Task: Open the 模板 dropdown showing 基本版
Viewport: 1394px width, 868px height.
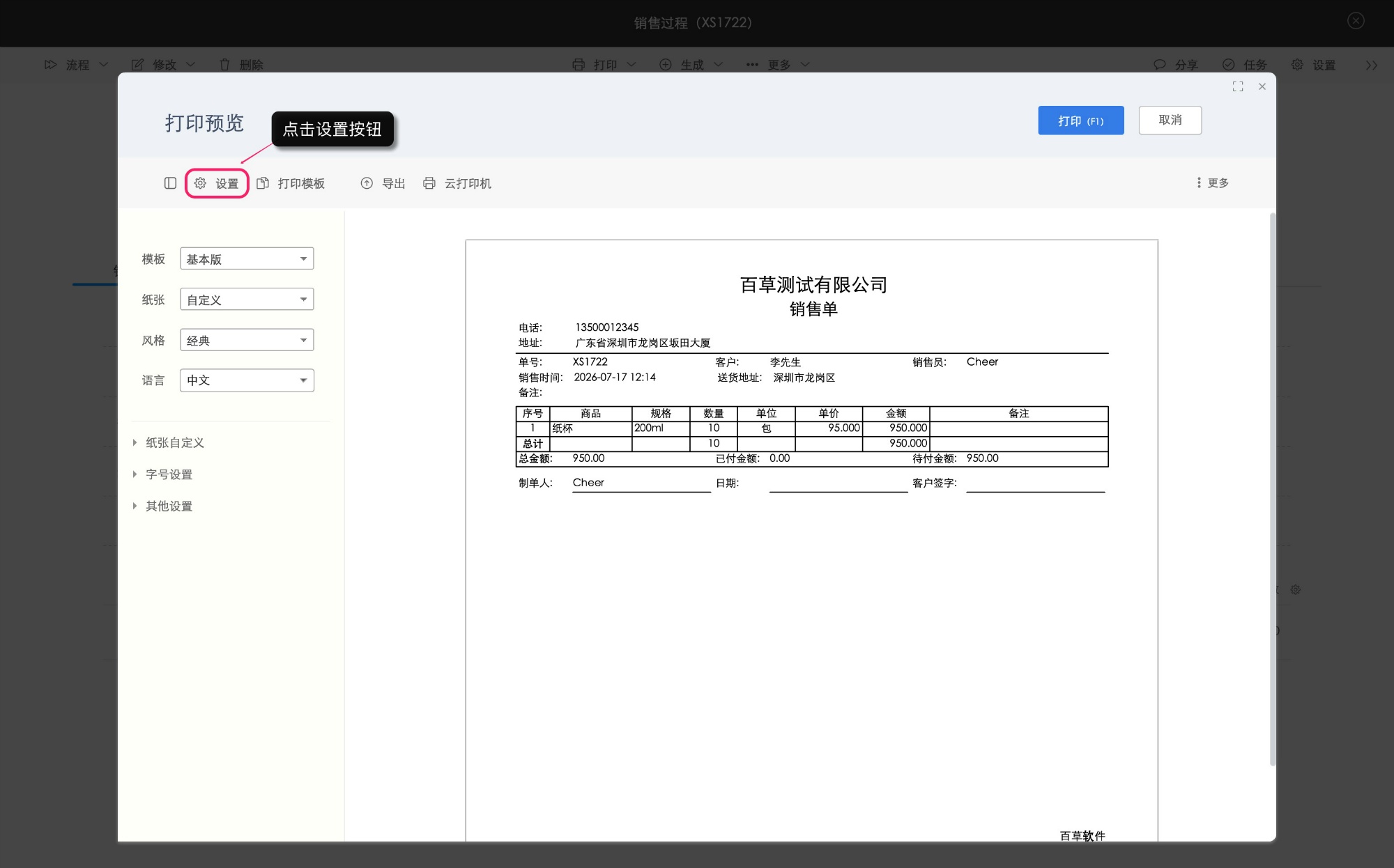Action: 247,258
